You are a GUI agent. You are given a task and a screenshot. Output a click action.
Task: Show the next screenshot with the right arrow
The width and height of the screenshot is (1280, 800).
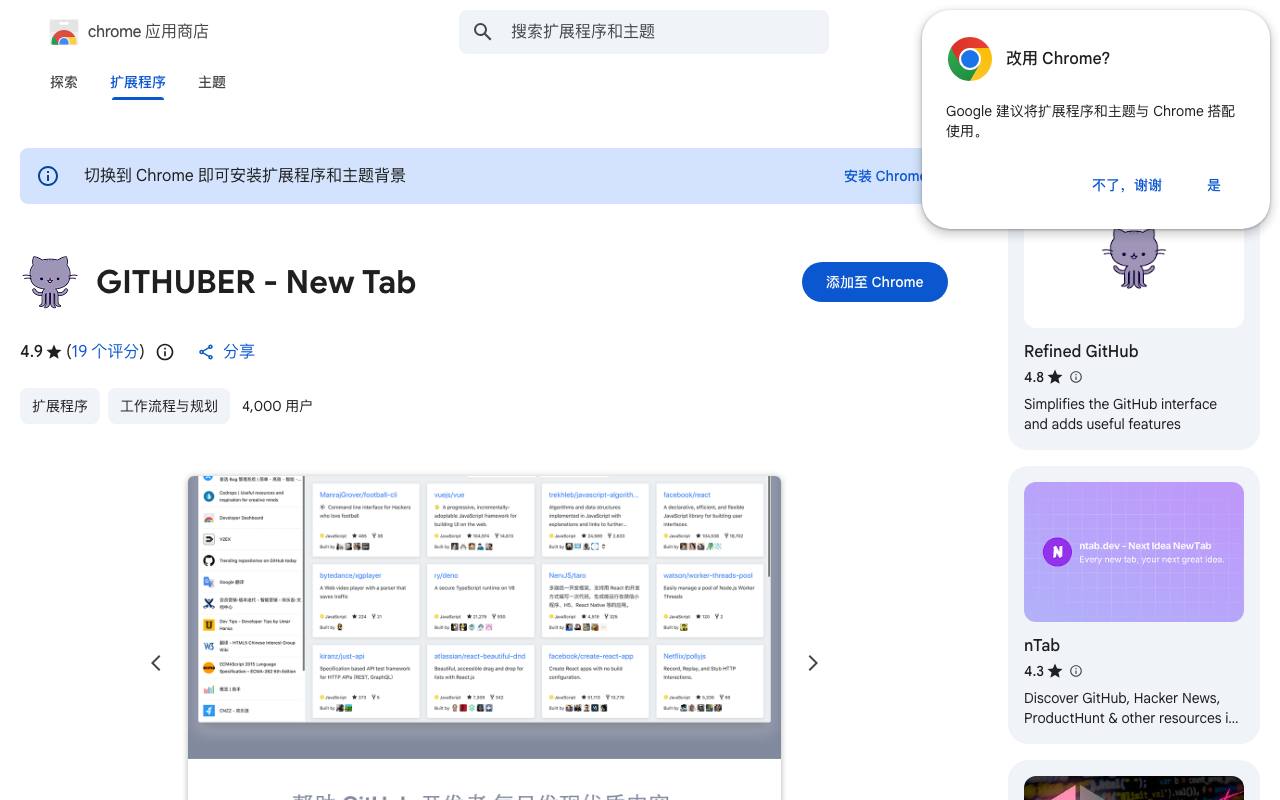coord(813,663)
